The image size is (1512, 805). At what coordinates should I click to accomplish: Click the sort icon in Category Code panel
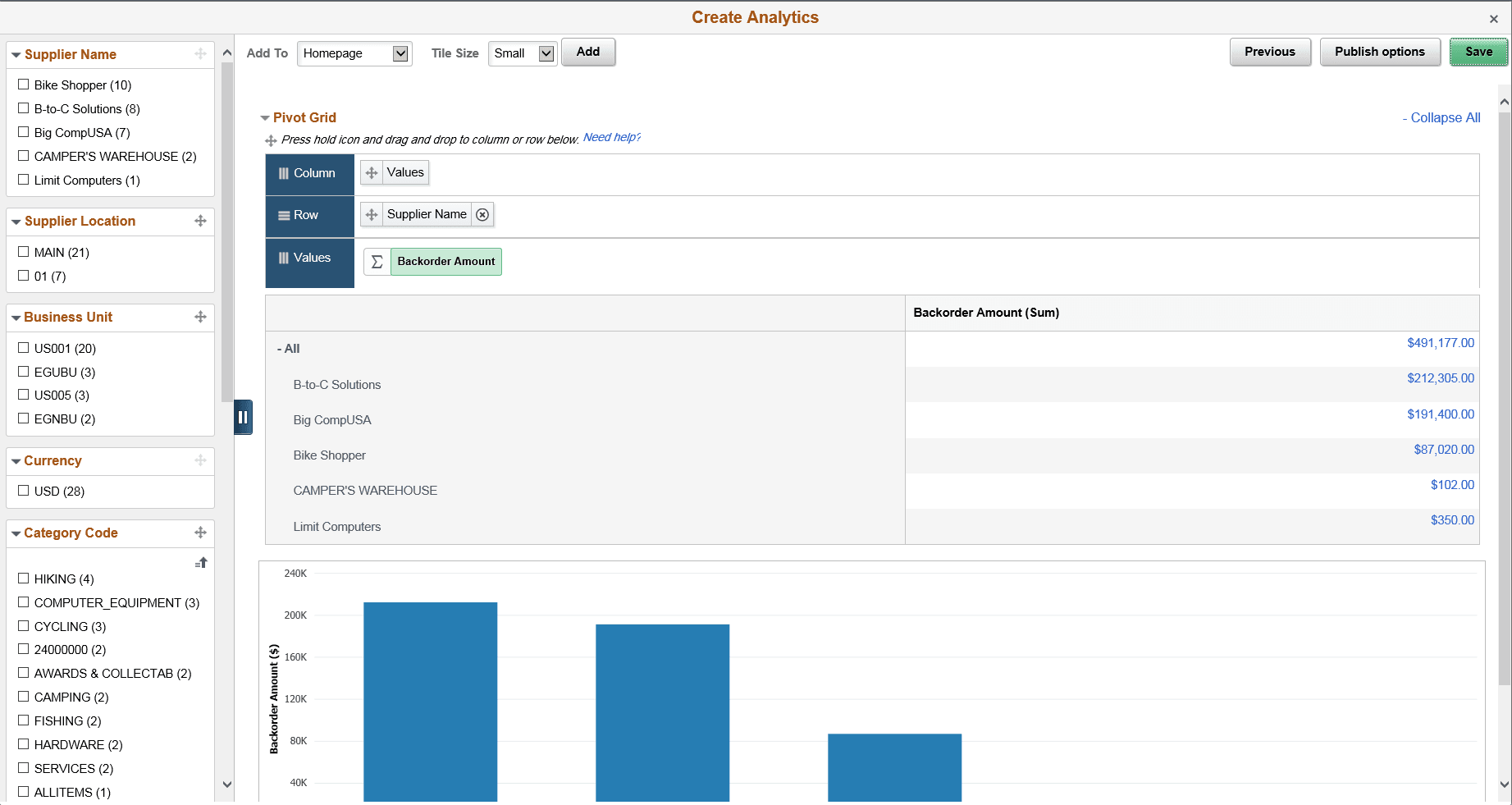(x=201, y=562)
